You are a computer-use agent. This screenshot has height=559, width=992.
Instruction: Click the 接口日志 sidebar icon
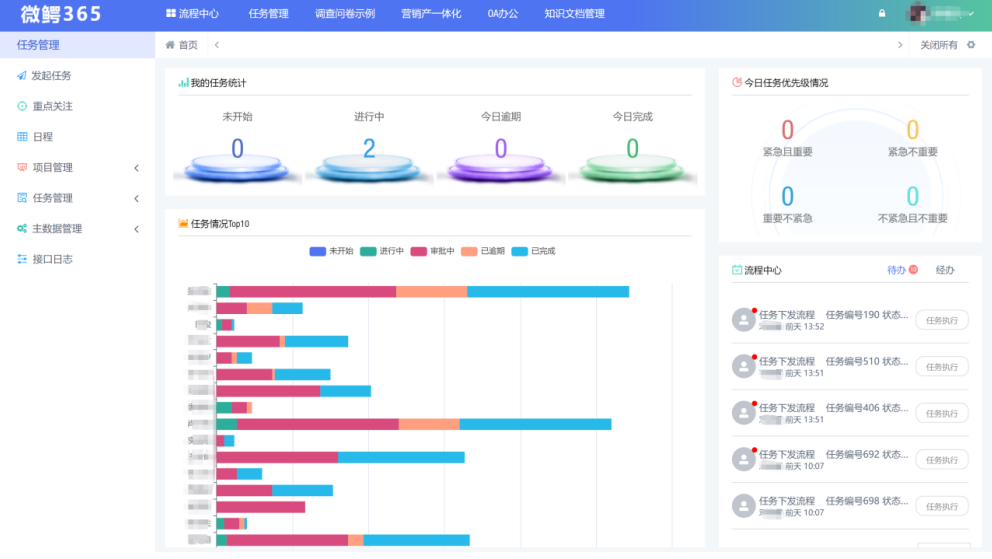[x=22, y=259]
